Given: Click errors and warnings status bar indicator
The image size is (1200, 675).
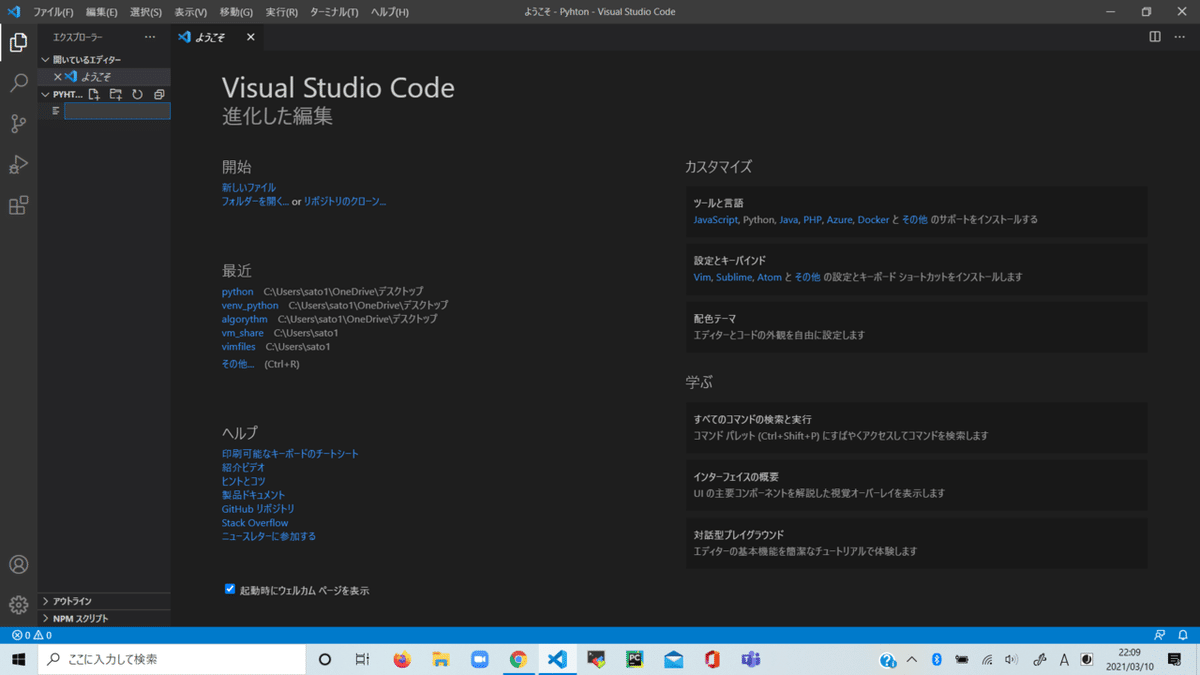Looking at the screenshot, I should coord(31,635).
